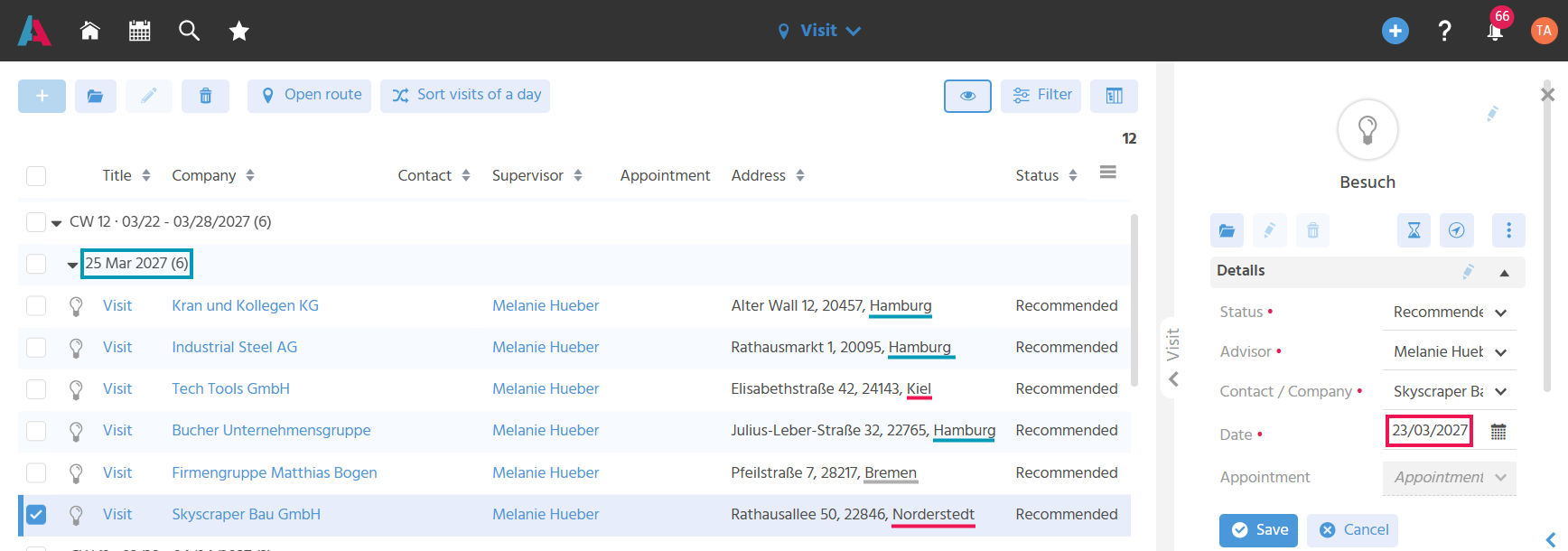The width and height of the screenshot is (1568, 551).
Task: Open the Filter button
Action: [x=1041, y=96]
